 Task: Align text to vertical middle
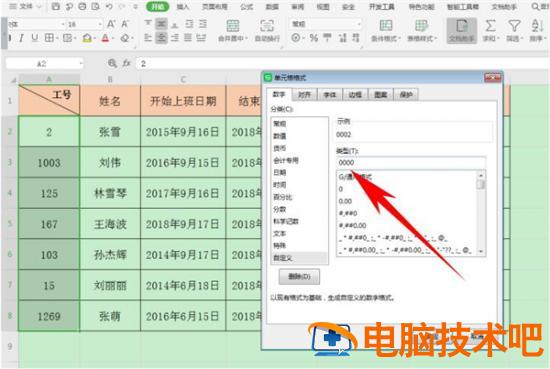pos(161,24)
